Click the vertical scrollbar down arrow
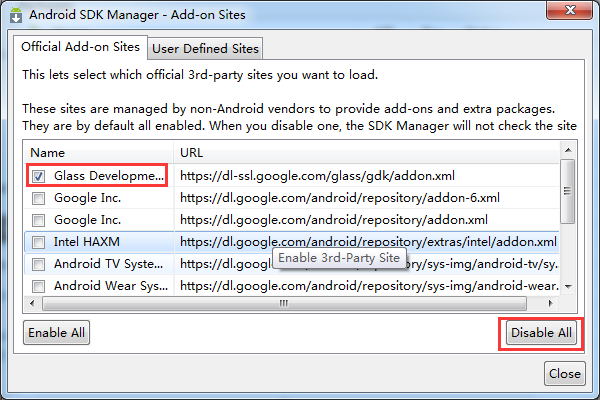The image size is (600, 400). (567, 286)
